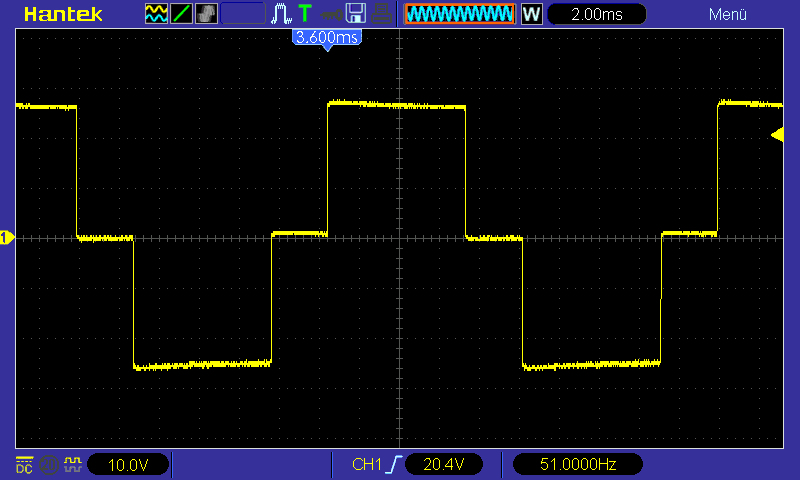The height and width of the screenshot is (480, 800).
Task: Click the yellow-cyan dual waveform icon
Action: 156,14
